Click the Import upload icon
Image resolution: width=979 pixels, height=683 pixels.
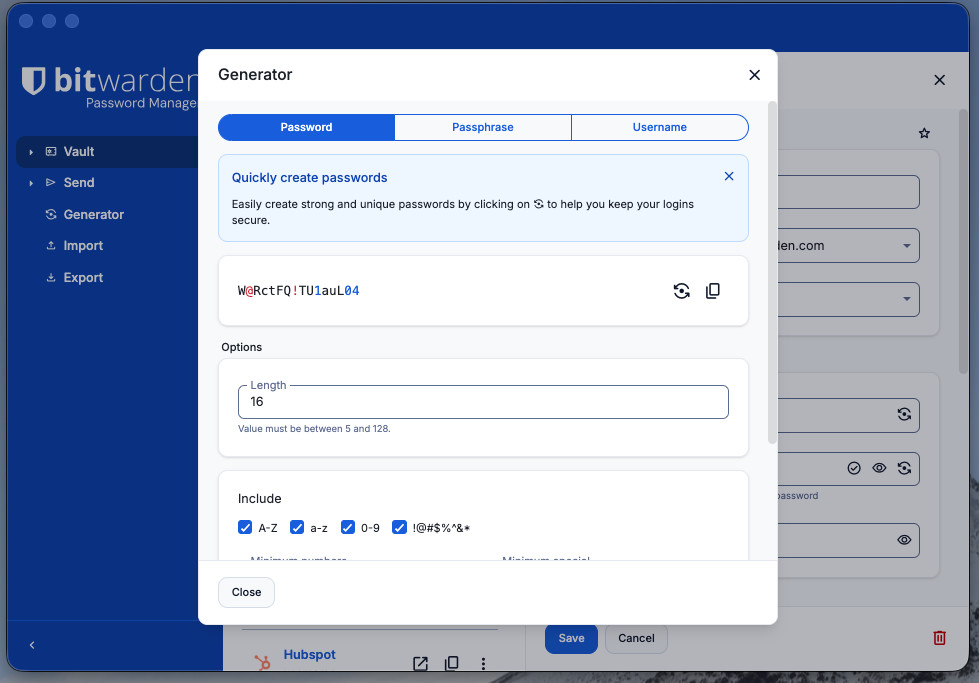pyautogui.click(x=51, y=246)
